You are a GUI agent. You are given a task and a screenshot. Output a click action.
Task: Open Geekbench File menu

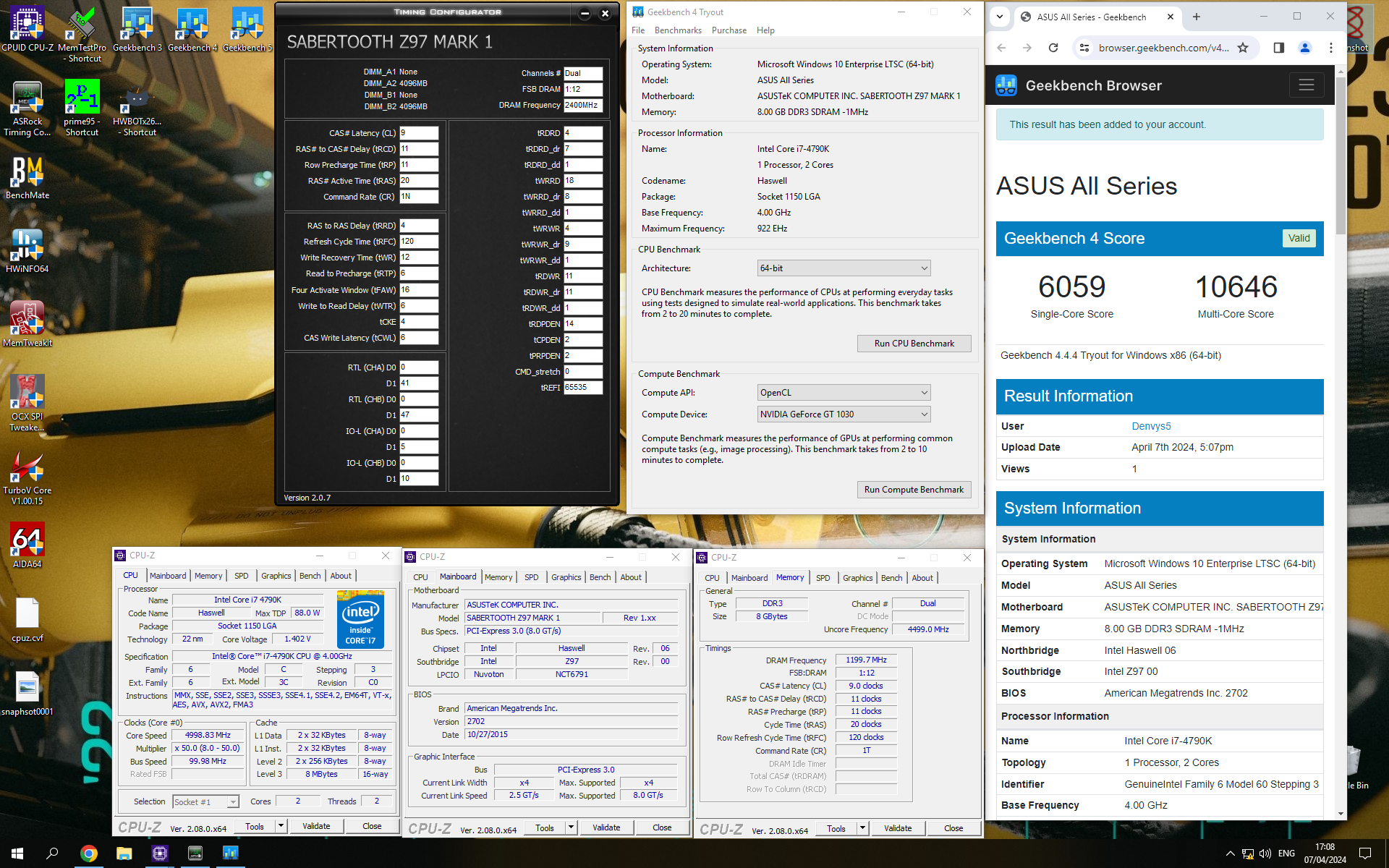coord(638,30)
